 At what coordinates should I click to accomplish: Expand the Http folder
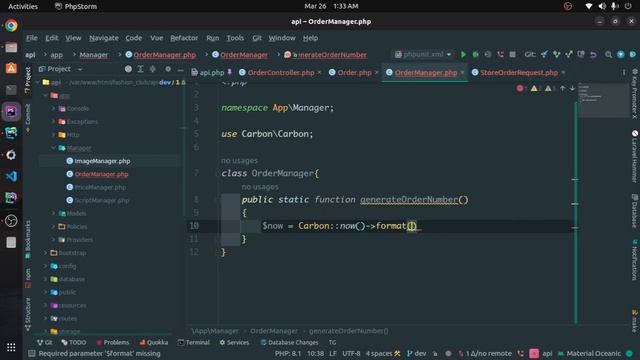tap(53, 135)
